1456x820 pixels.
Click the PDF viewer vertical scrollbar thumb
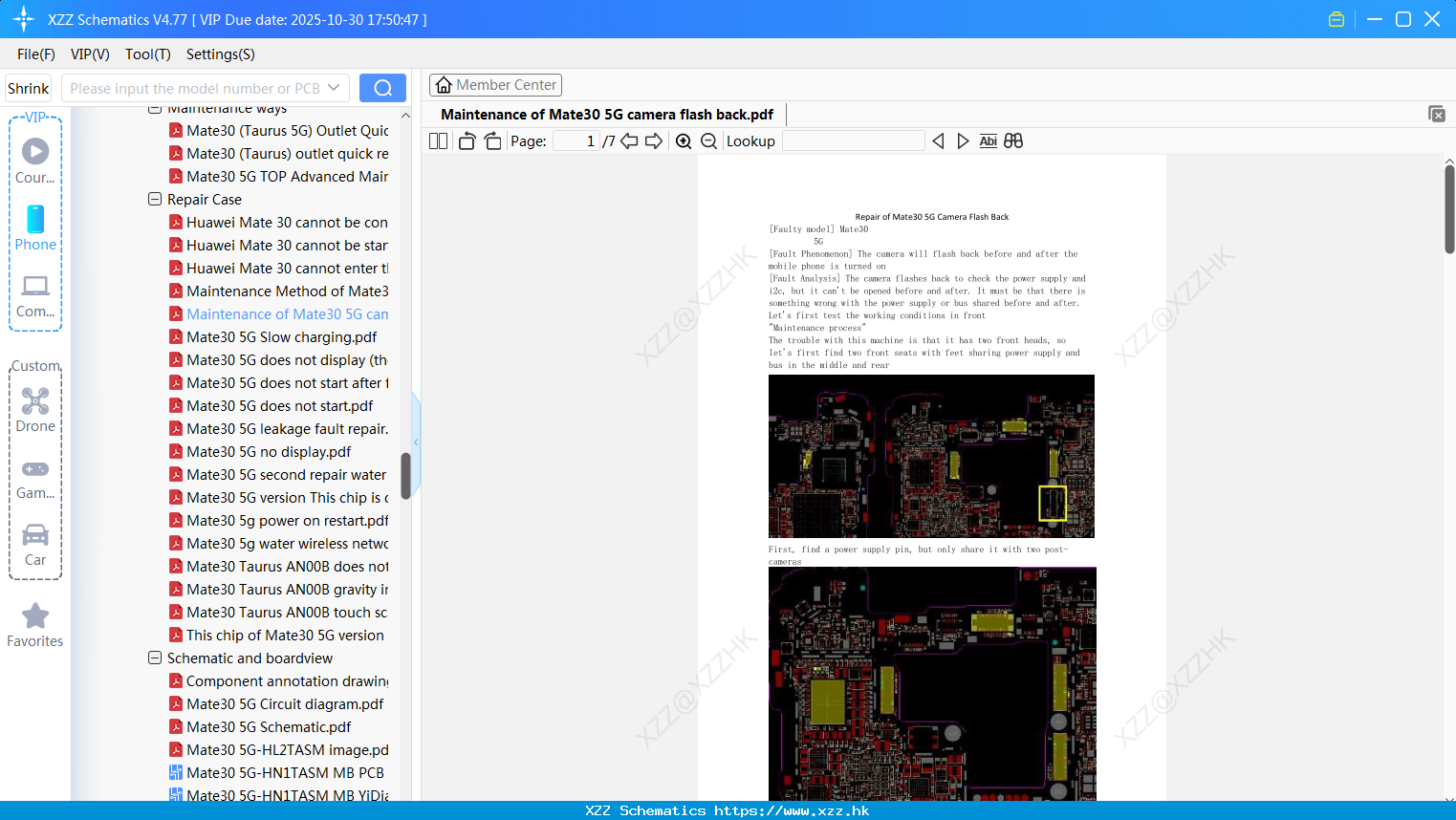click(1449, 208)
